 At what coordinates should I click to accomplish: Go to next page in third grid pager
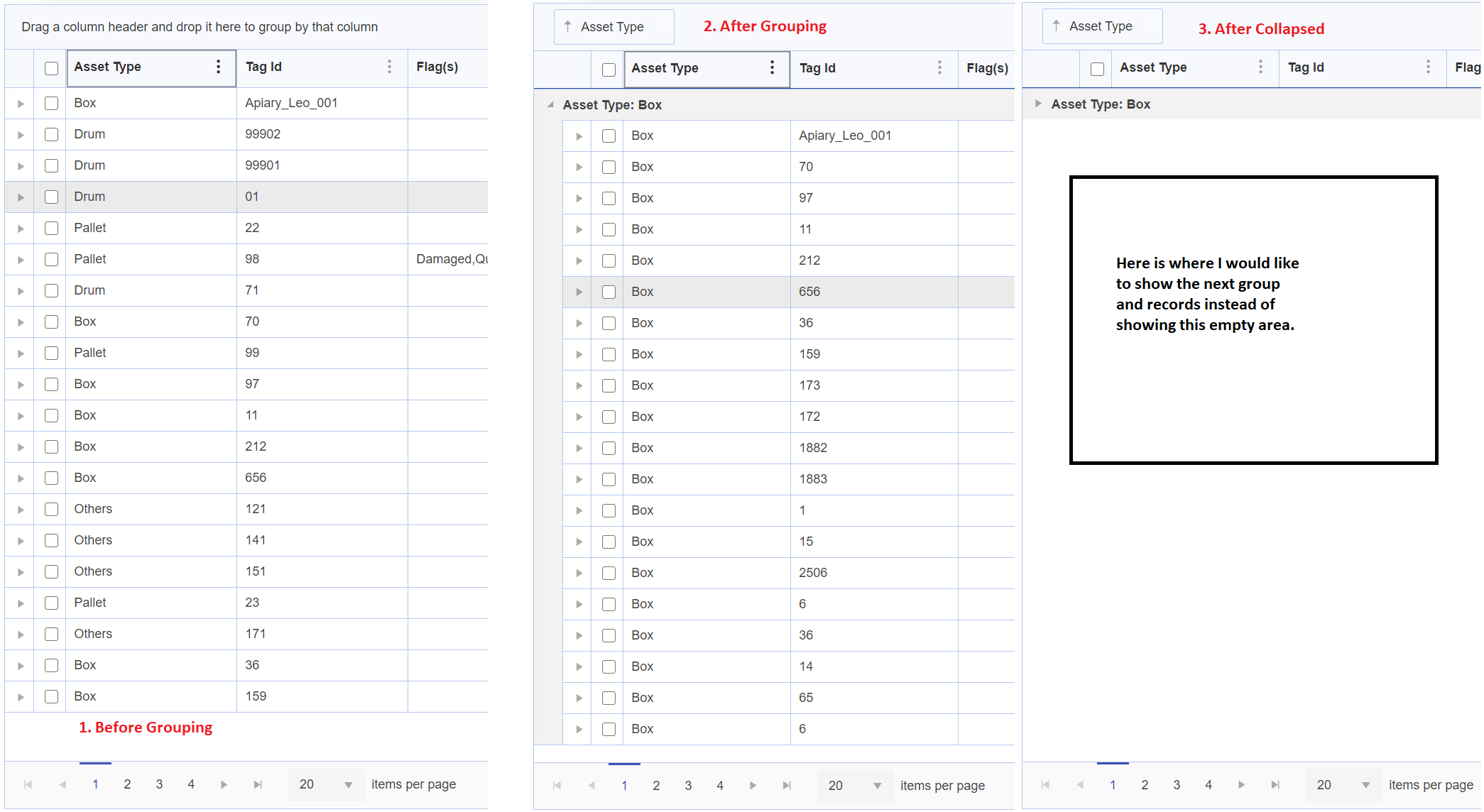coord(1241,785)
